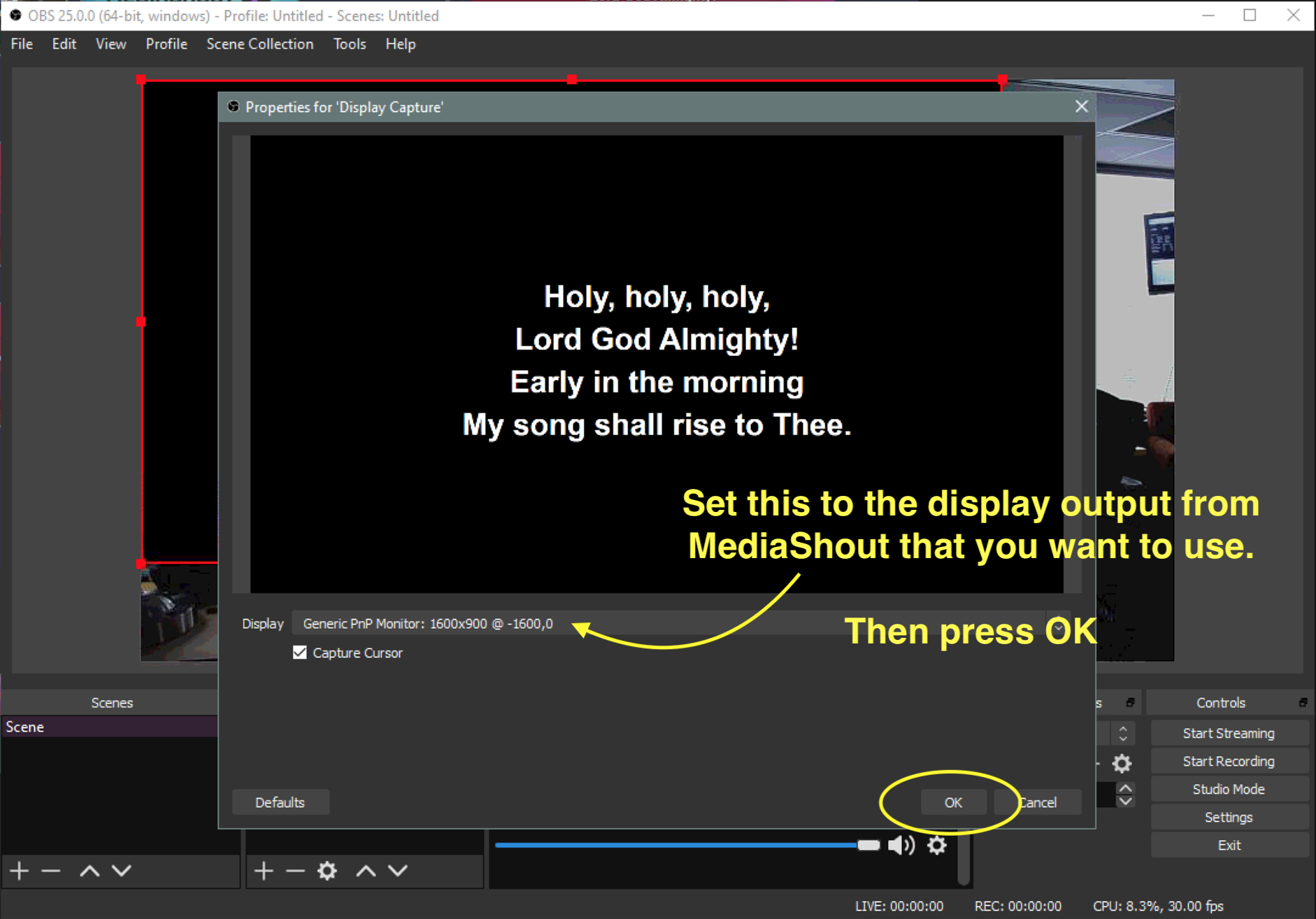Move scene up in Scenes list
Image resolution: width=1316 pixels, height=919 pixels.
pos(90,871)
